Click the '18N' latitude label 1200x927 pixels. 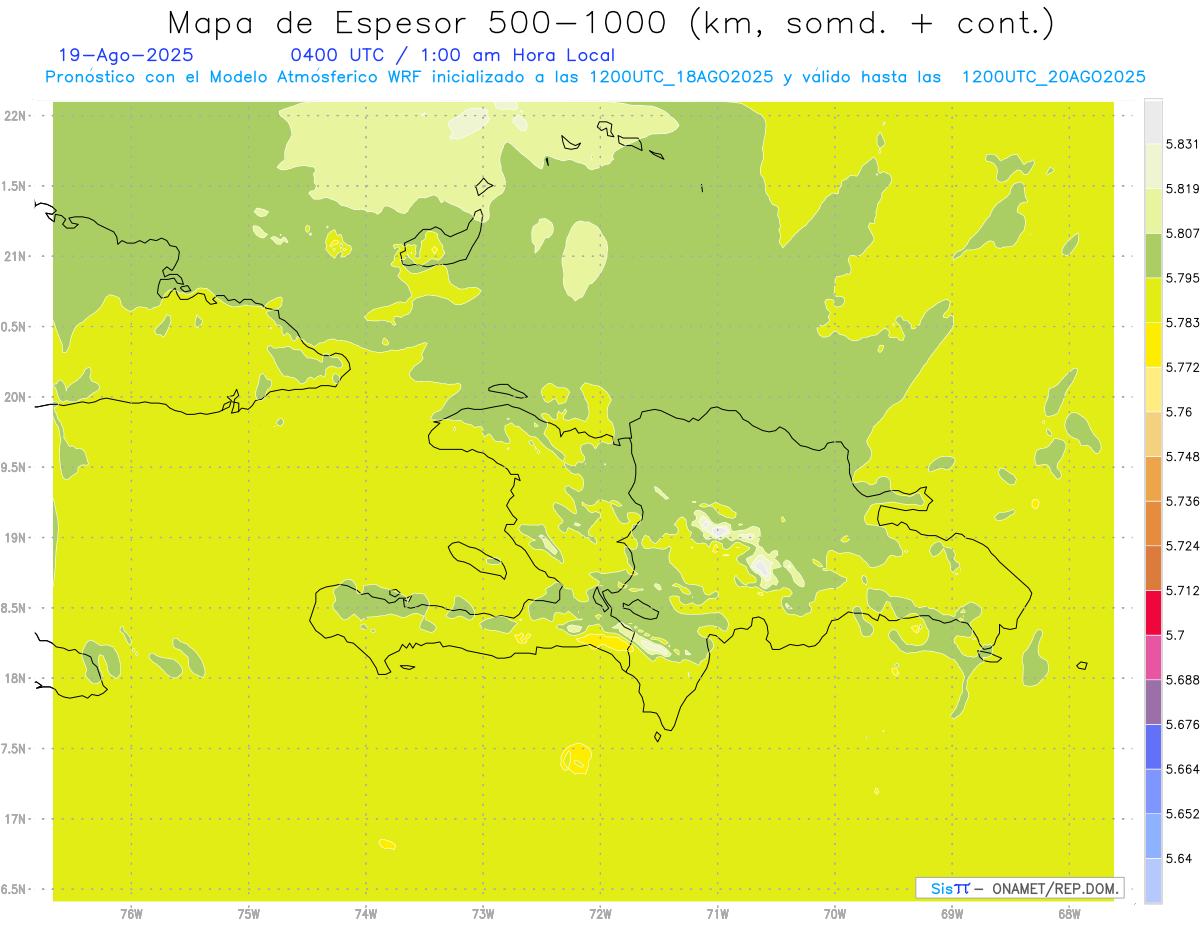[16, 678]
